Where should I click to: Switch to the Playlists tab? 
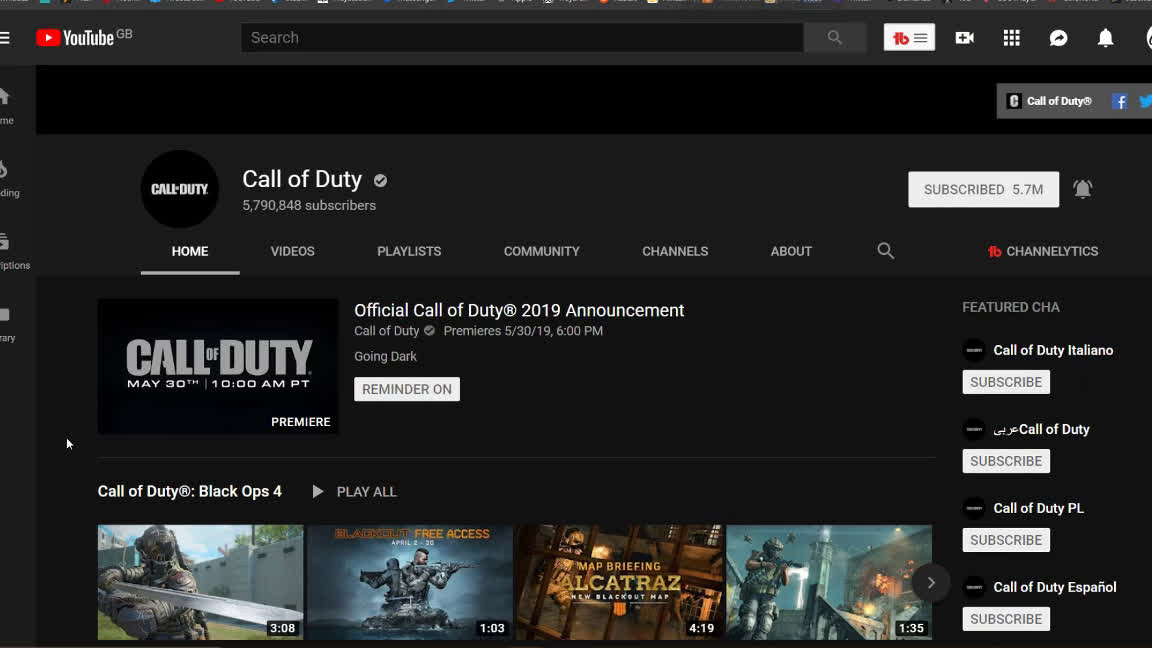coord(408,251)
